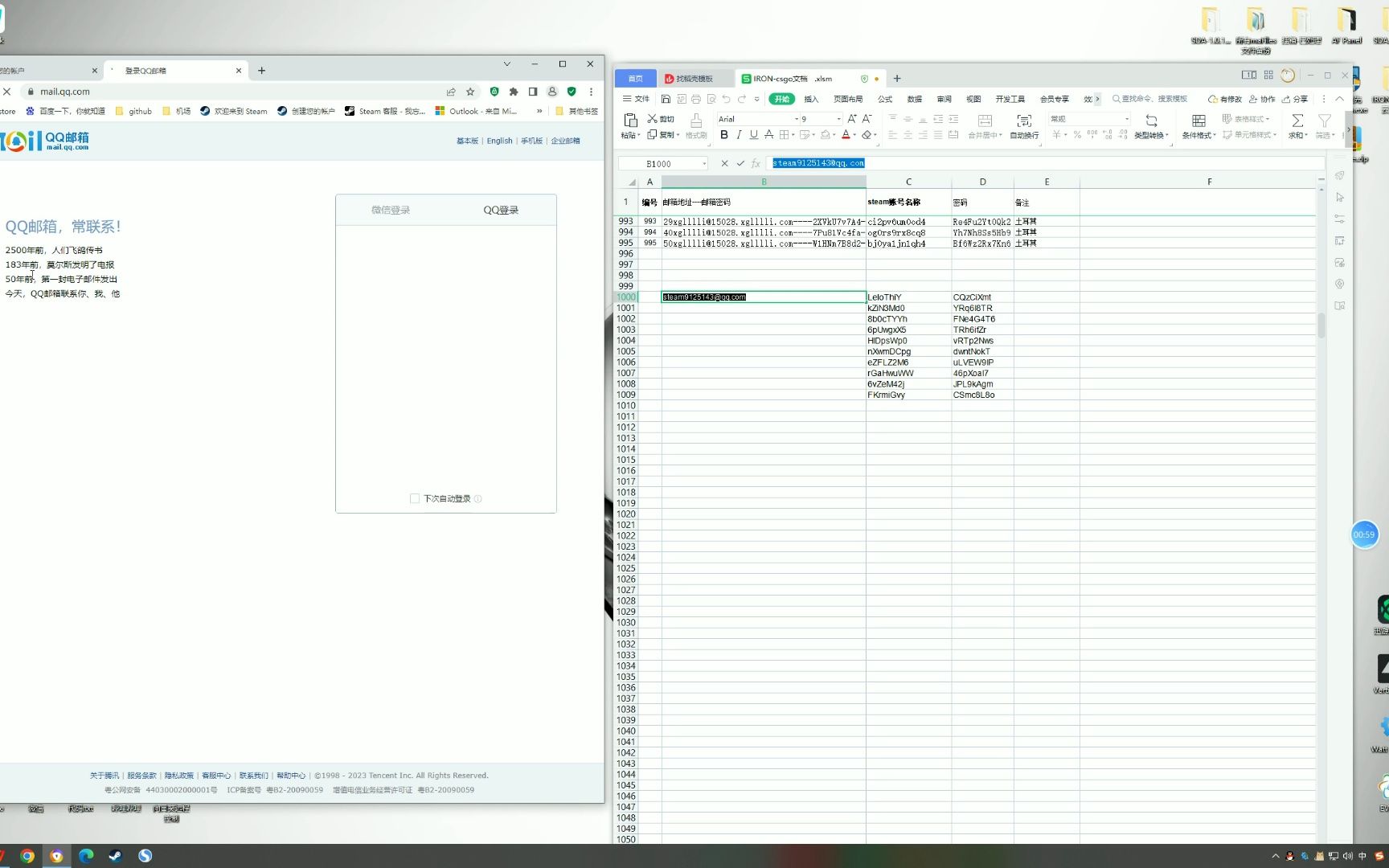Switch to the 页面布局 ribbon tab
Viewport: 1389px width, 868px height.
(848, 99)
